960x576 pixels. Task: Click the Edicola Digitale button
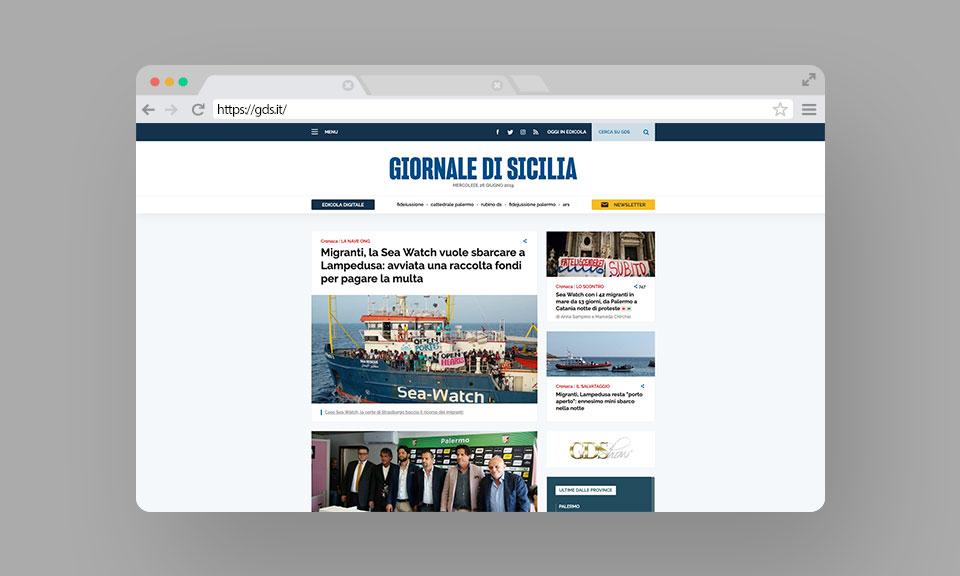[342, 204]
